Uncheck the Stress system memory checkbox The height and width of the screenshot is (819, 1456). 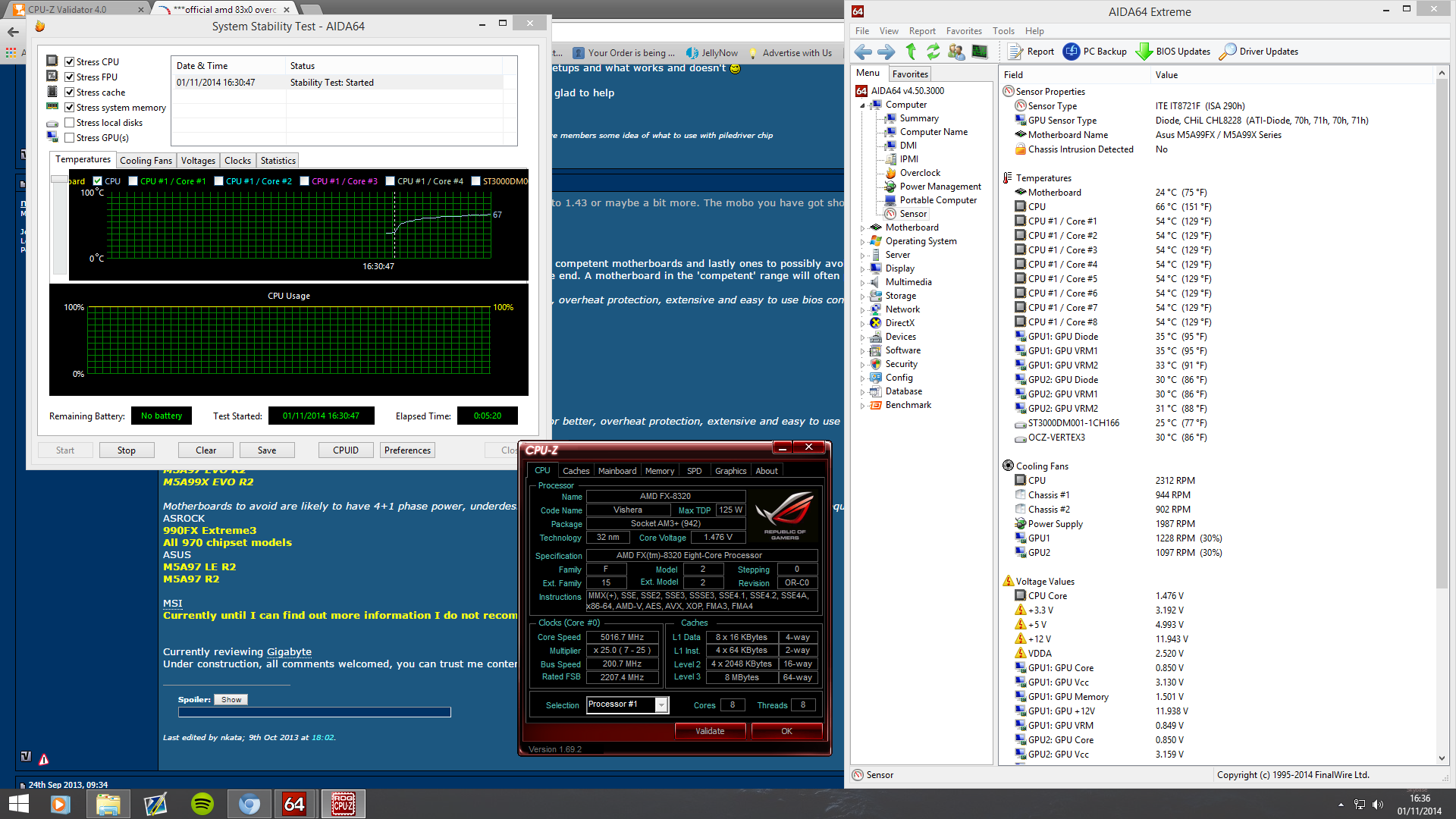tap(70, 108)
